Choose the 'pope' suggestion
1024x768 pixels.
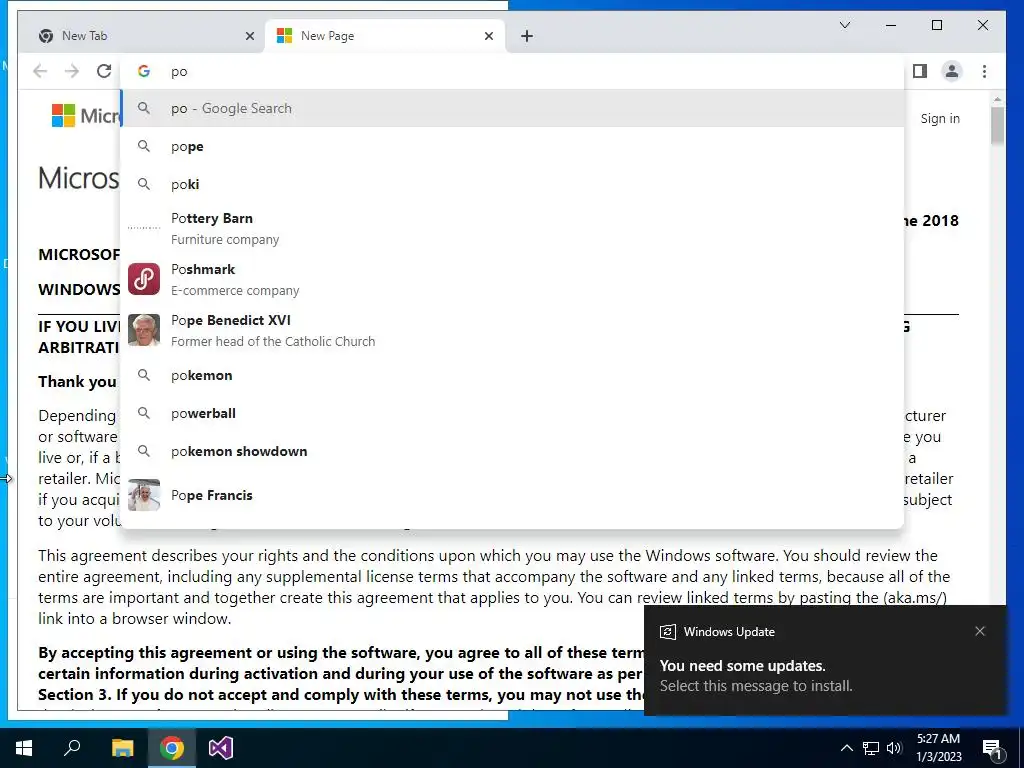(513, 146)
